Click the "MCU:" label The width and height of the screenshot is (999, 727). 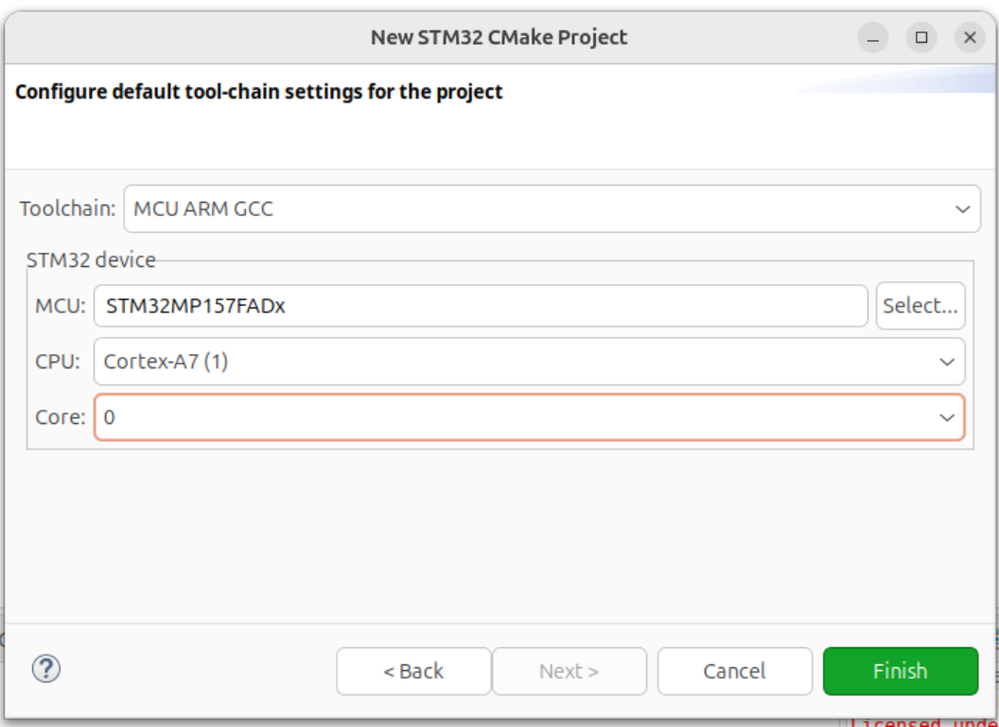[x=60, y=306]
